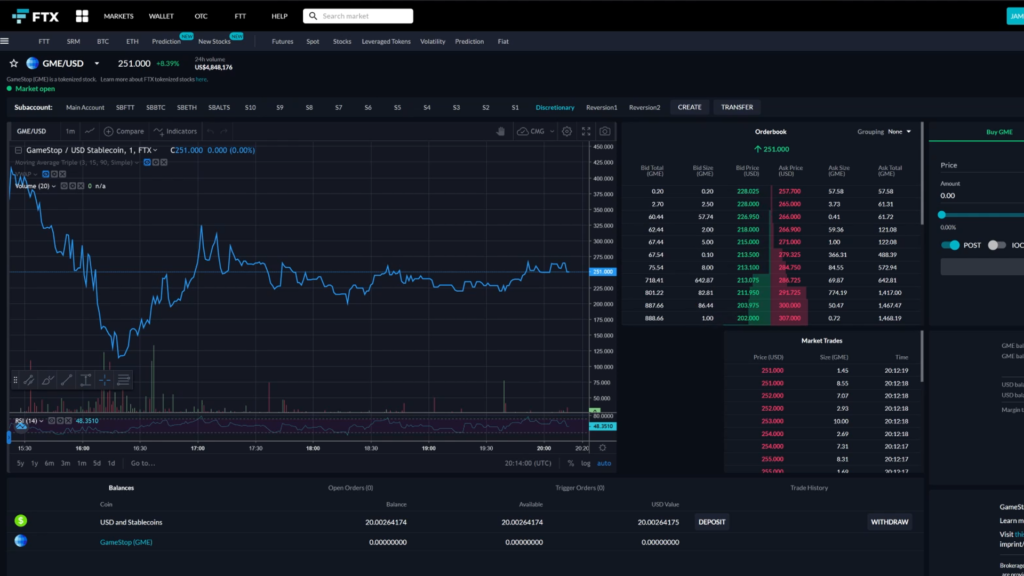This screenshot has width=1024, height=576.
Task: Switch to Trade History tab
Action: (x=809, y=488)
